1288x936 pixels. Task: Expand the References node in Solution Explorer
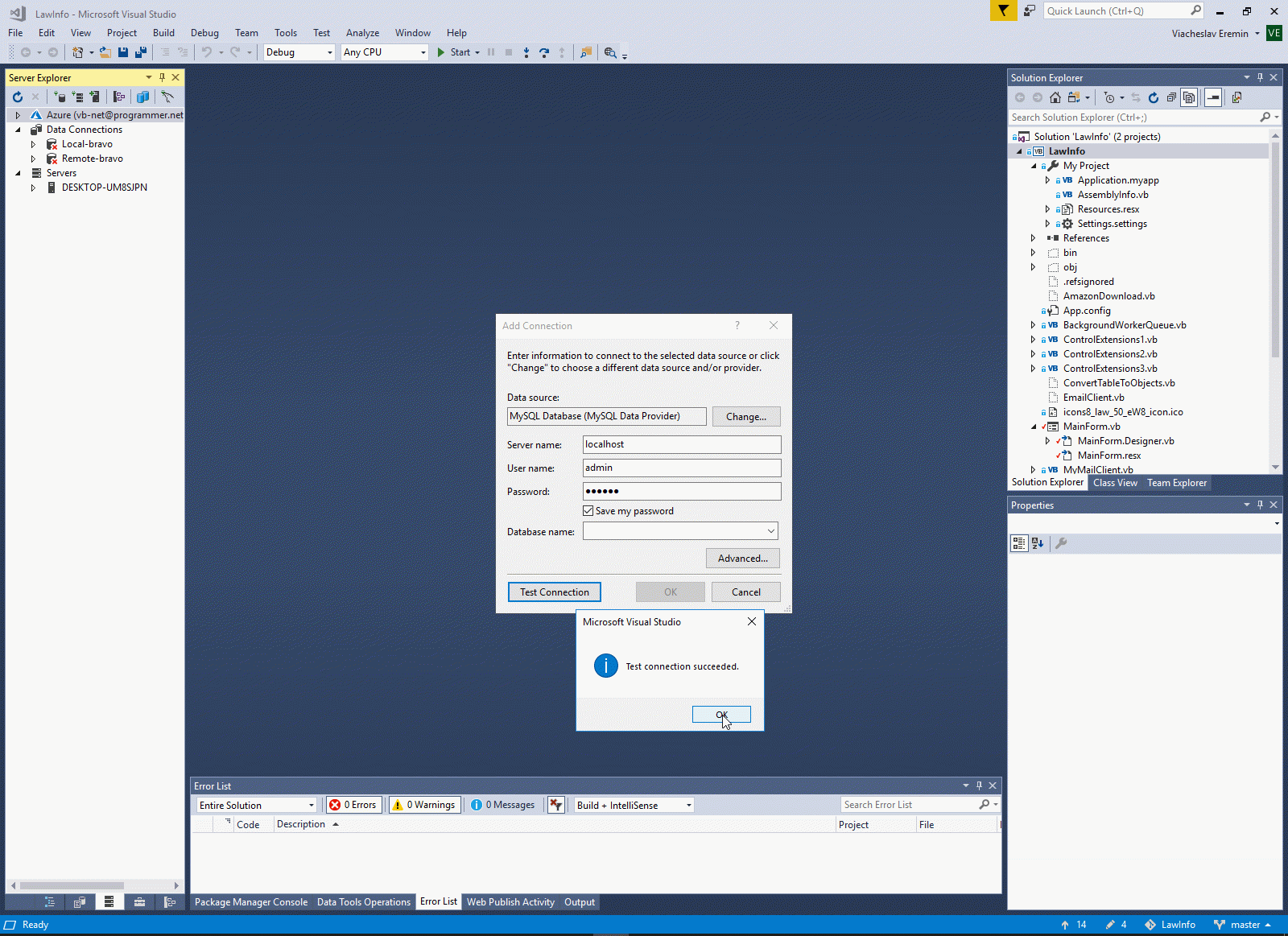(x=1033, y=238)
